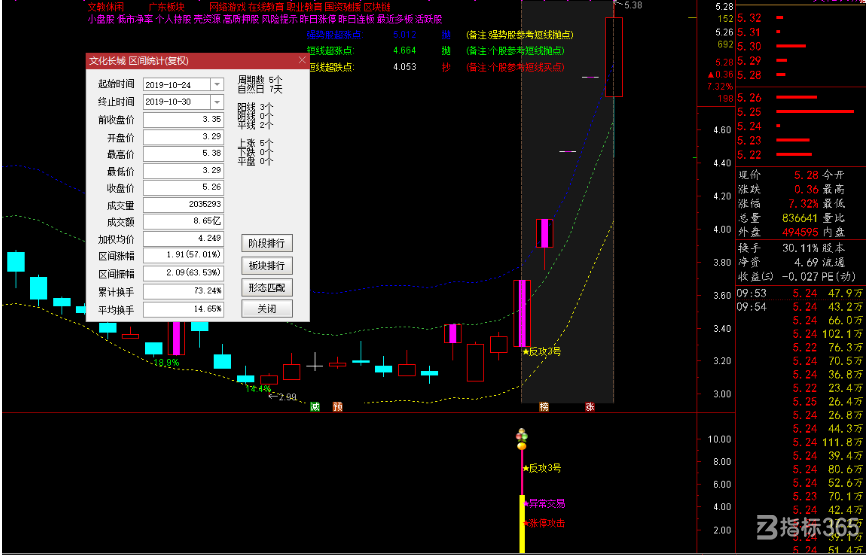868x555 pixels.
Task: Close the 区间统计 dialog with X icon
Action: (x=302, y=60)
